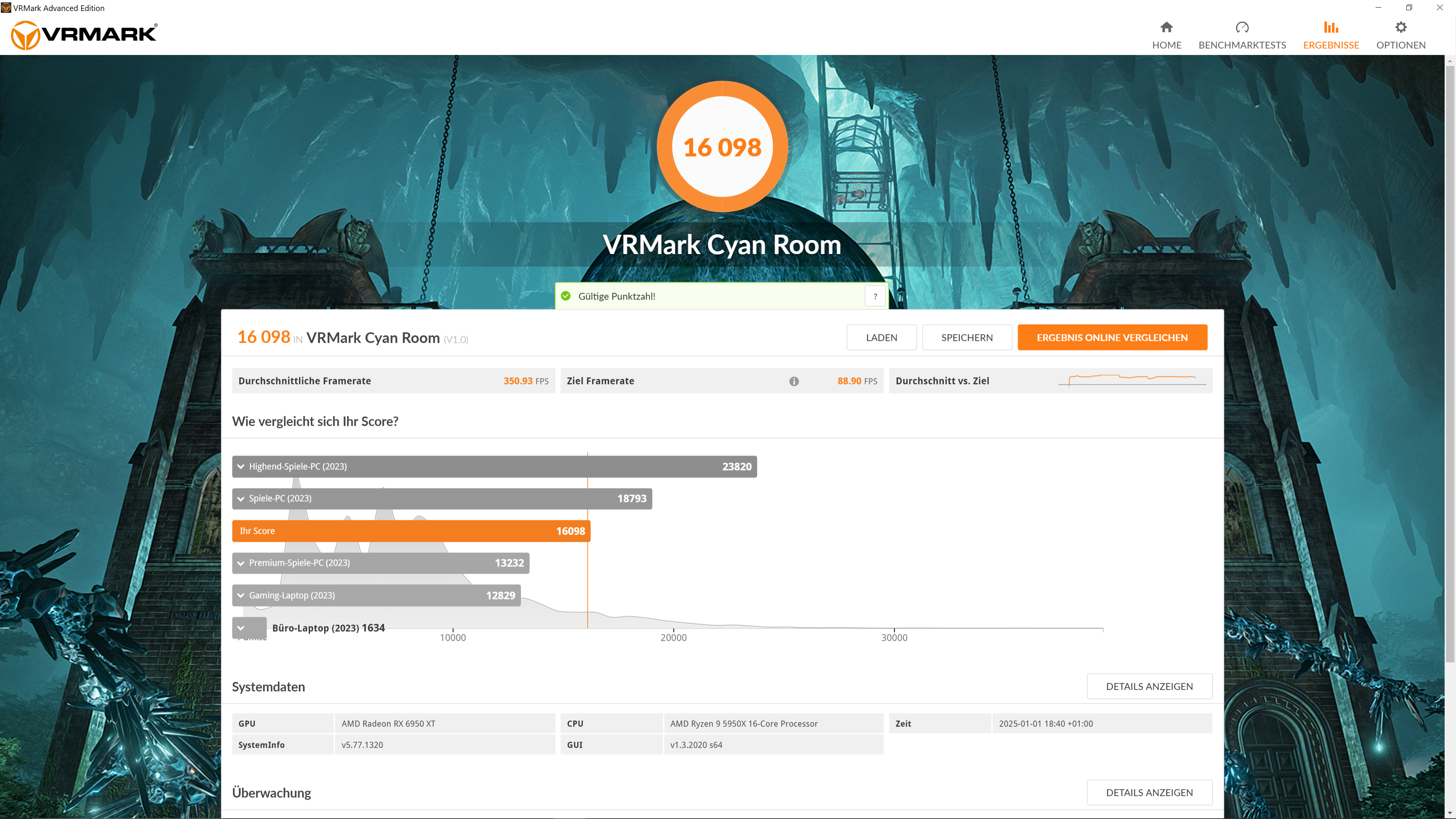Click the LADEN button
This screenshot has height=819, width=1456.
click(881, 337)
